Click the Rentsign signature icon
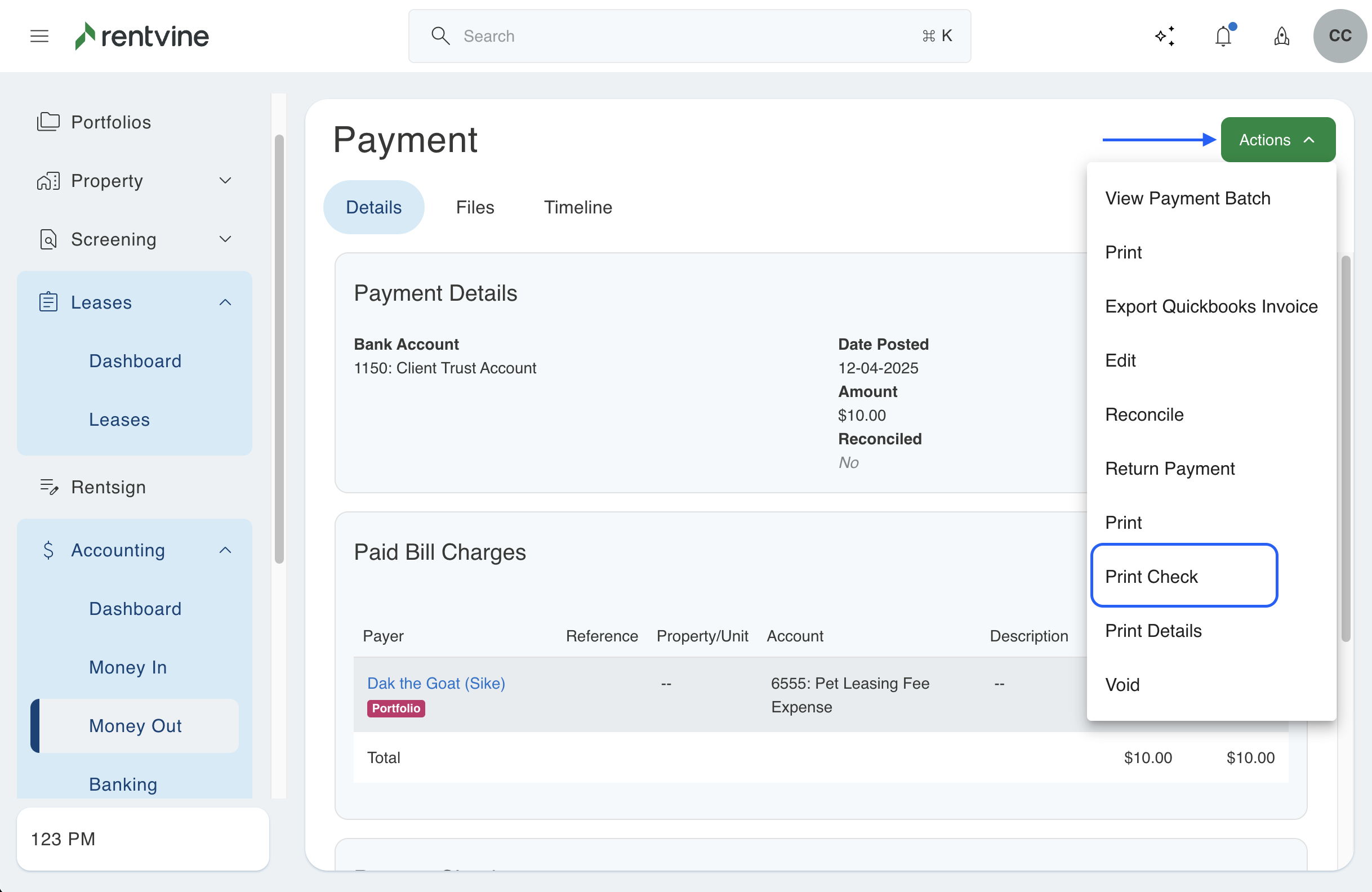Screen dimensions: 1372x892 49,487
